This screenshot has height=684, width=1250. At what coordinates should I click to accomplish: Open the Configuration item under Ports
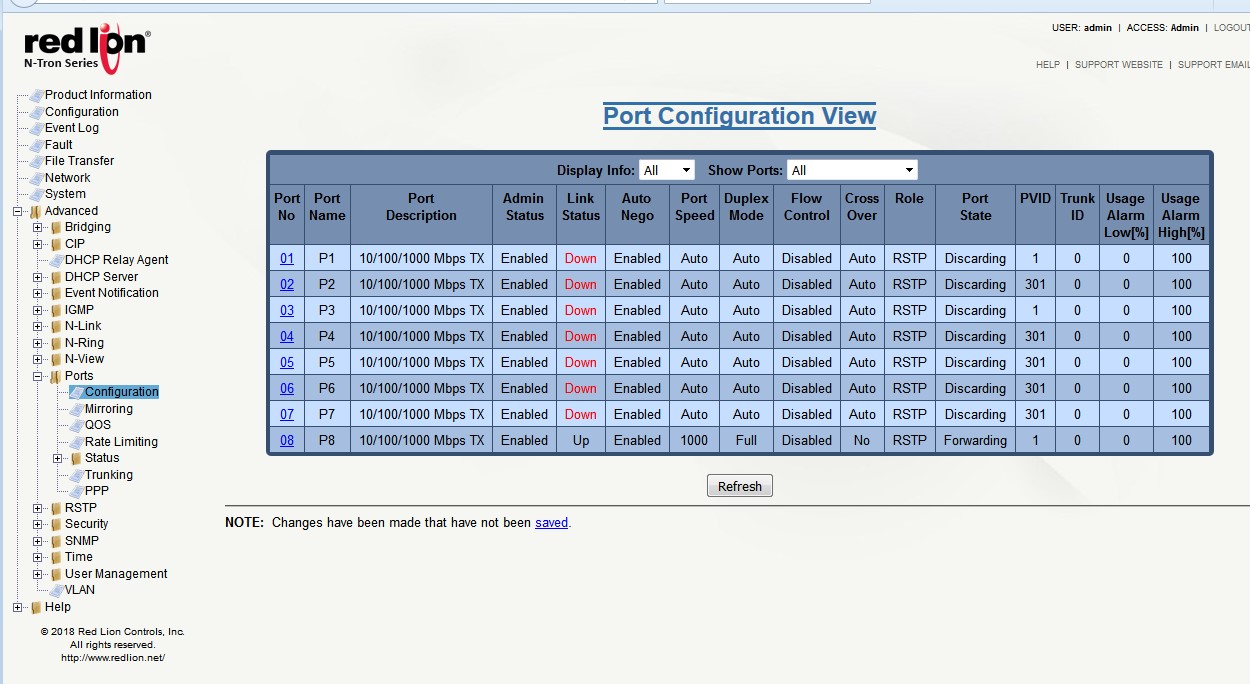(121, 392)
